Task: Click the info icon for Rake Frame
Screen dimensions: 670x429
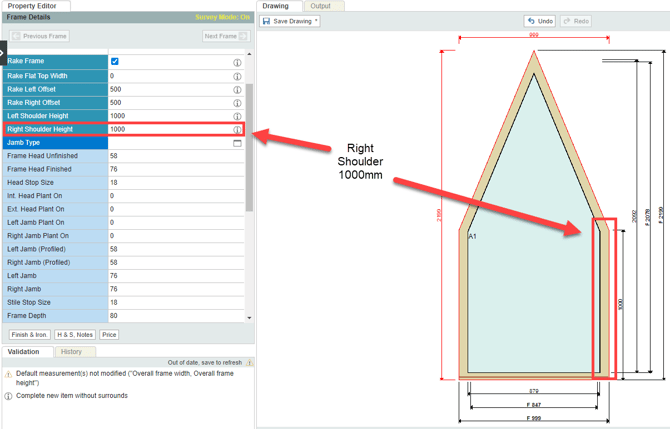Action: pyautogui.click(x=237, y=62)
